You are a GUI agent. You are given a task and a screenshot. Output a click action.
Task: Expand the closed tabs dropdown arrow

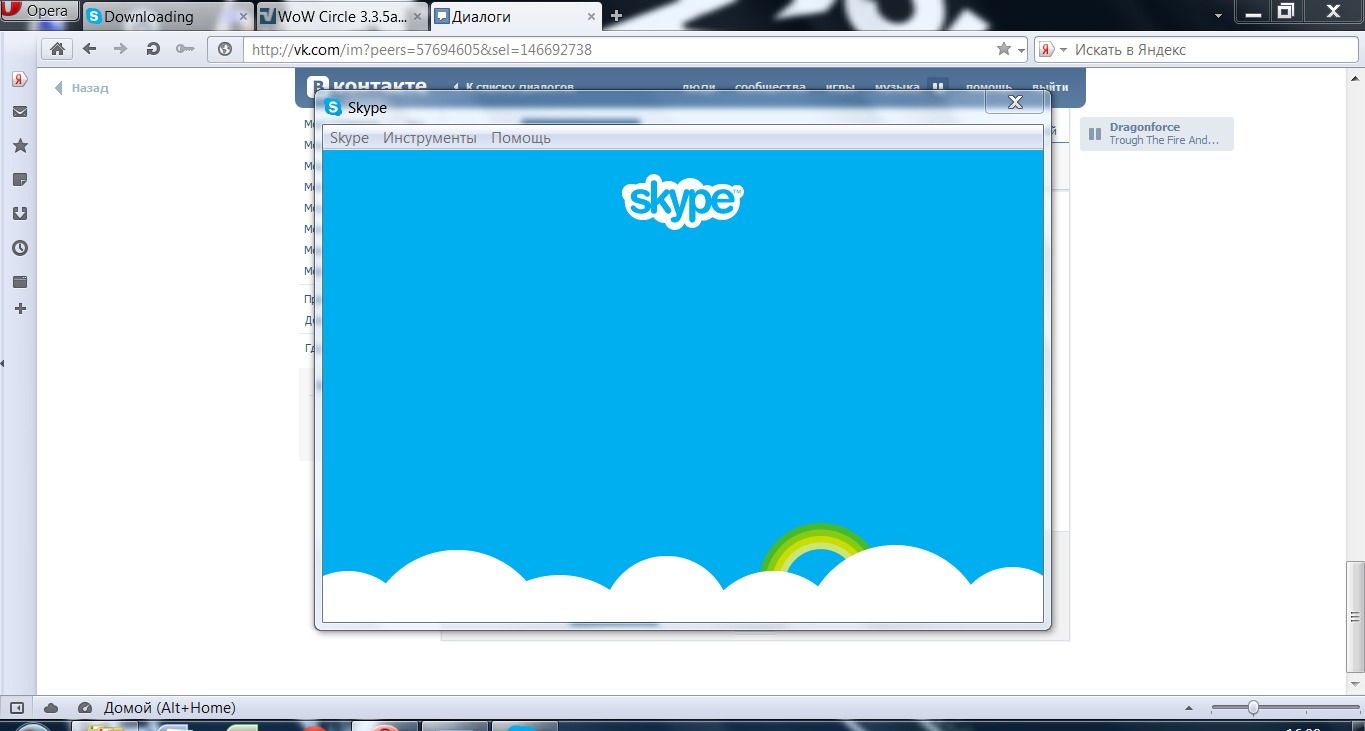tap(1218, 16)
